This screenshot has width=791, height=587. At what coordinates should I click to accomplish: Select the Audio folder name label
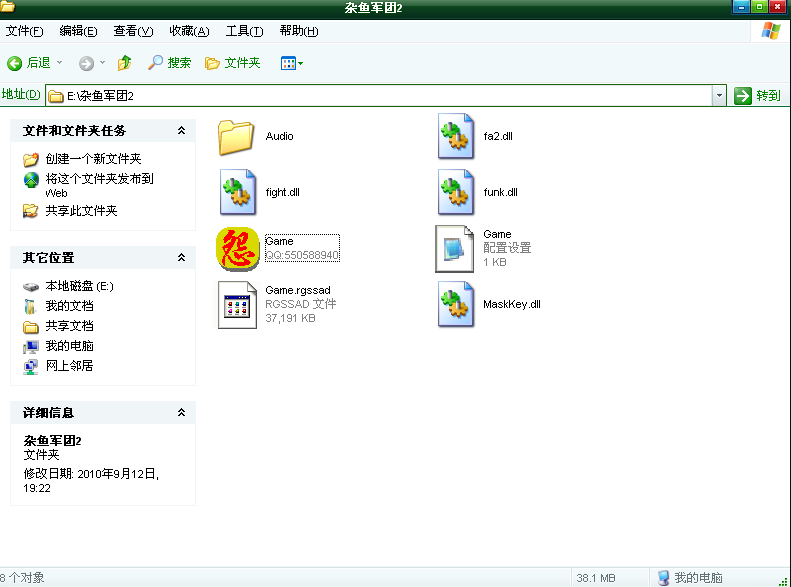point(279,136)
